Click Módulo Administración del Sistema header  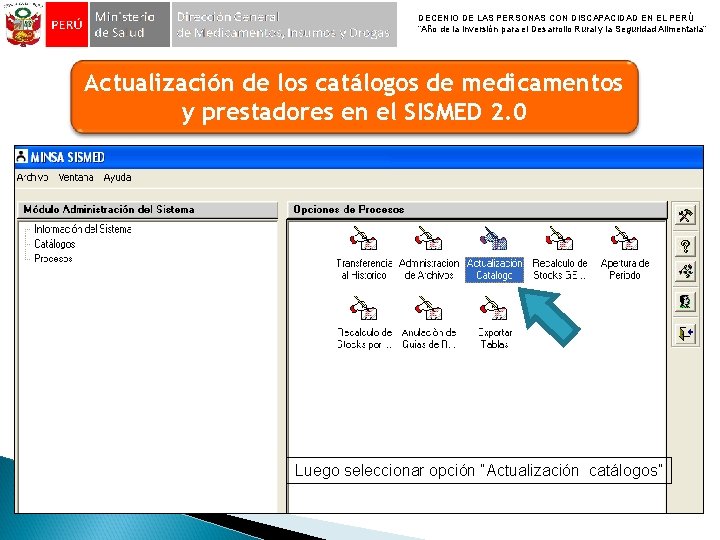[148, 210]
